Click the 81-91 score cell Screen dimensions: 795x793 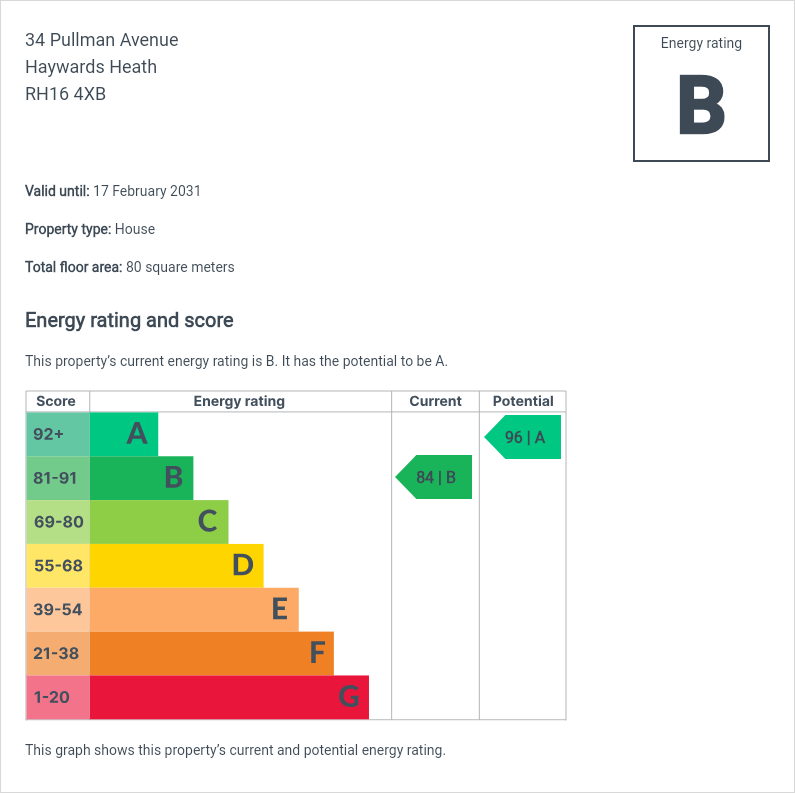point(58,478)
